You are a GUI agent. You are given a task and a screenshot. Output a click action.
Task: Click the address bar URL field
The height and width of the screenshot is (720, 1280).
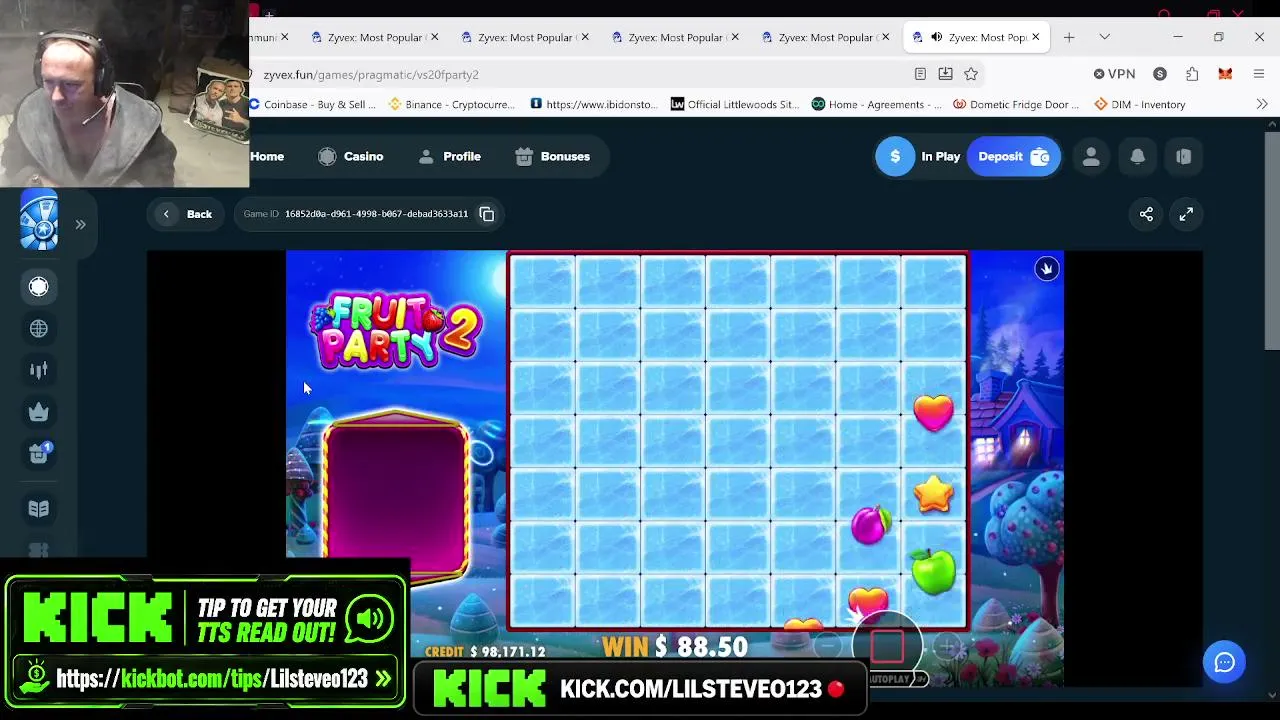[580, 74]
